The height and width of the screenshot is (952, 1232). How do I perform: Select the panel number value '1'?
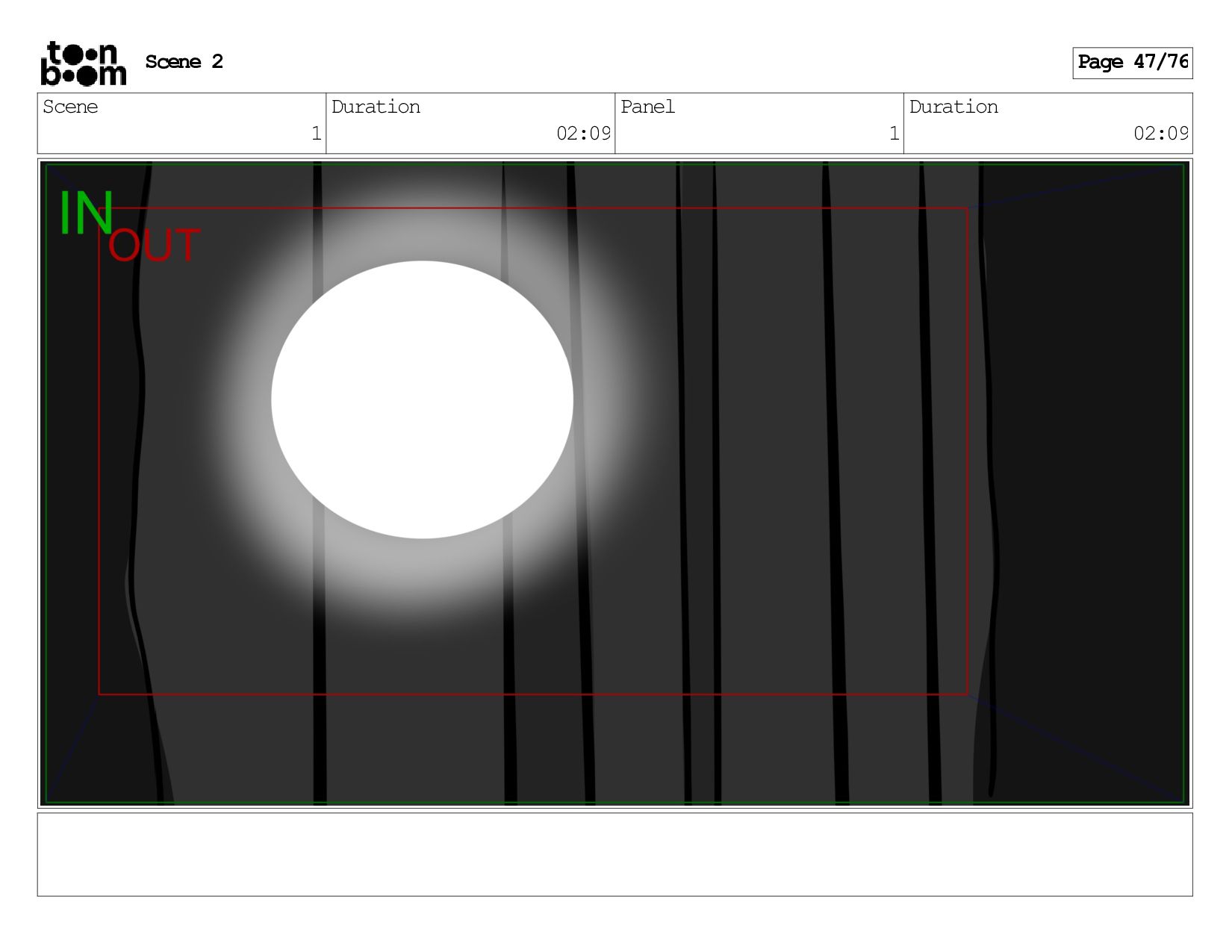pyautogui.click(x=894, y=134)
